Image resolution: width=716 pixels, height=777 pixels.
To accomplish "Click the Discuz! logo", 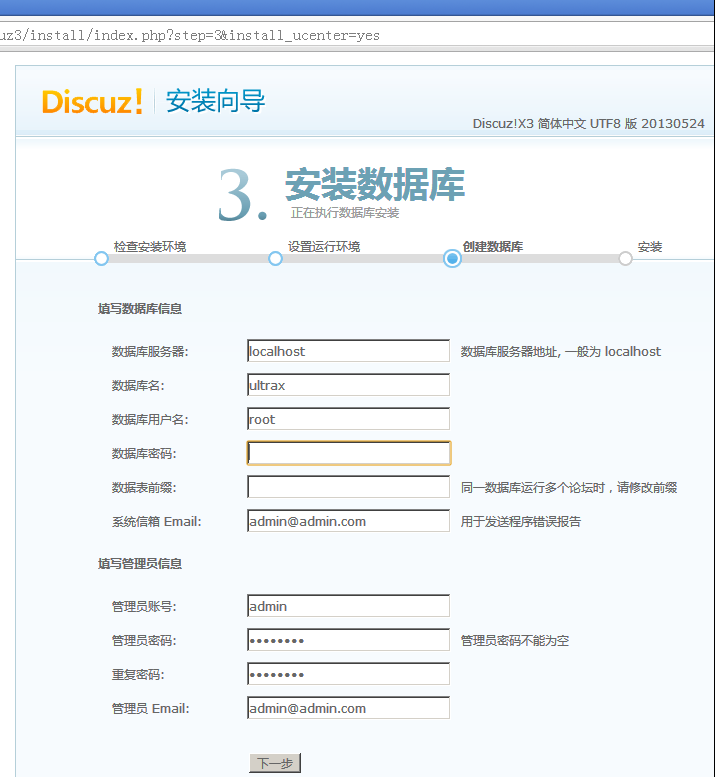I will (93, 102).
